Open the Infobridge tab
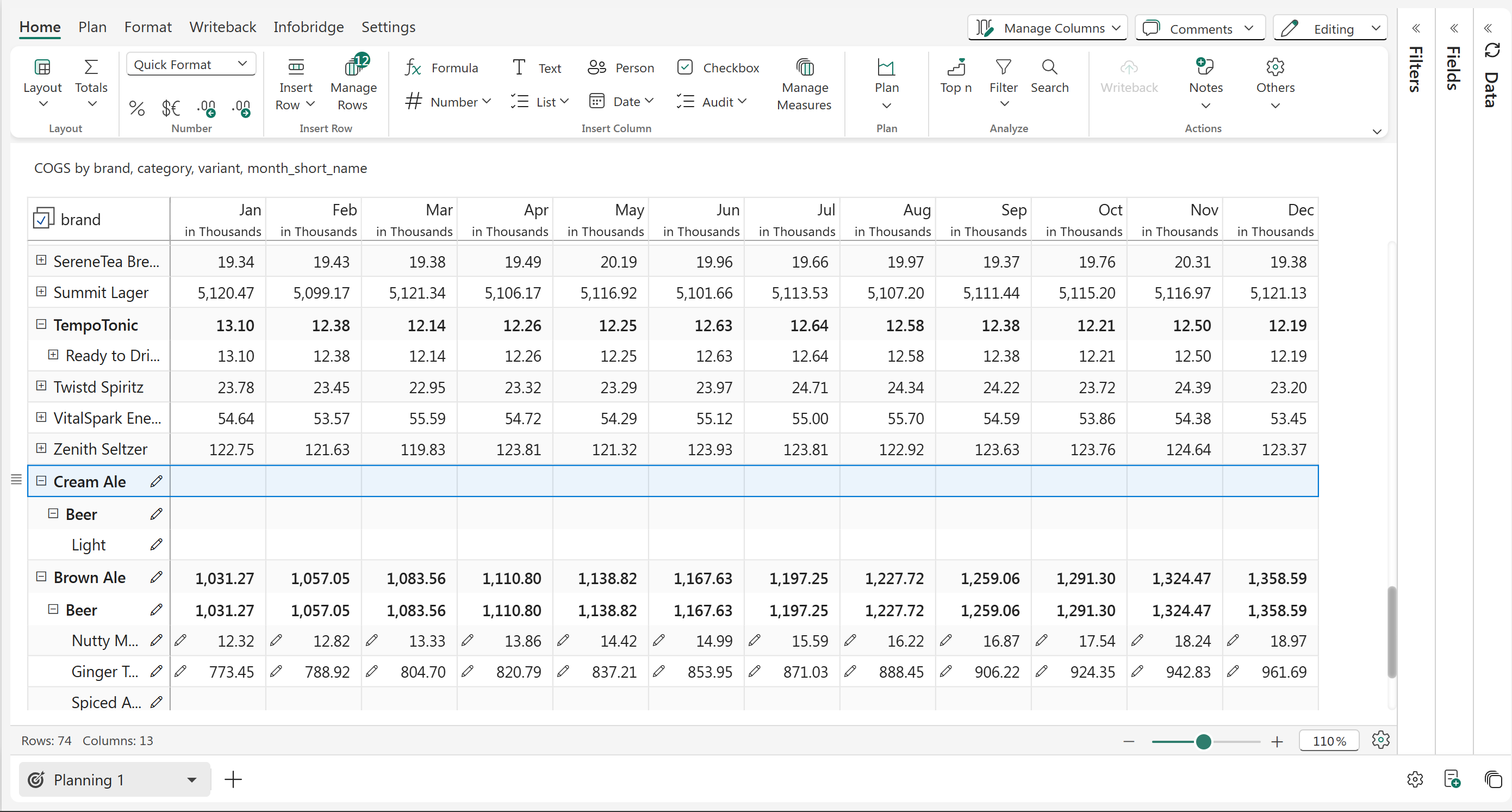The width and height of the screenshot is (1512, 812). tap(308, 27)
